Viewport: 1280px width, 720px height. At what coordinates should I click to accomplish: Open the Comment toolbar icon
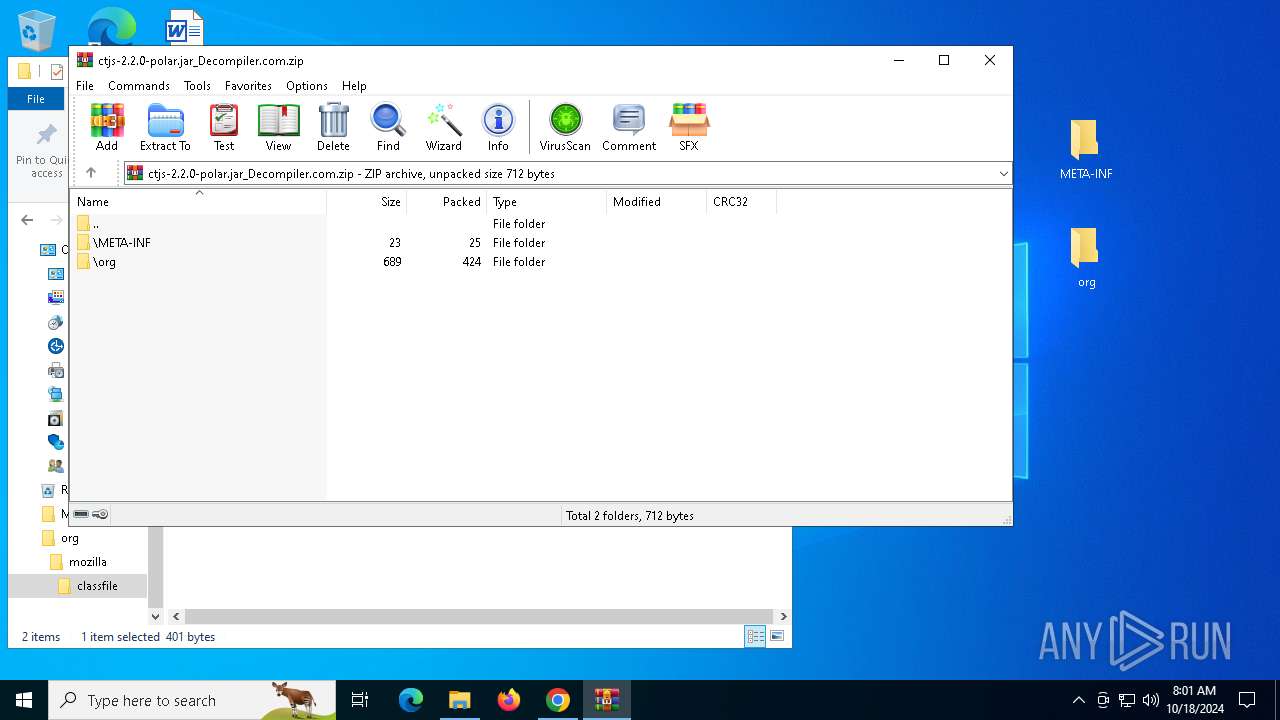[629, 127]
